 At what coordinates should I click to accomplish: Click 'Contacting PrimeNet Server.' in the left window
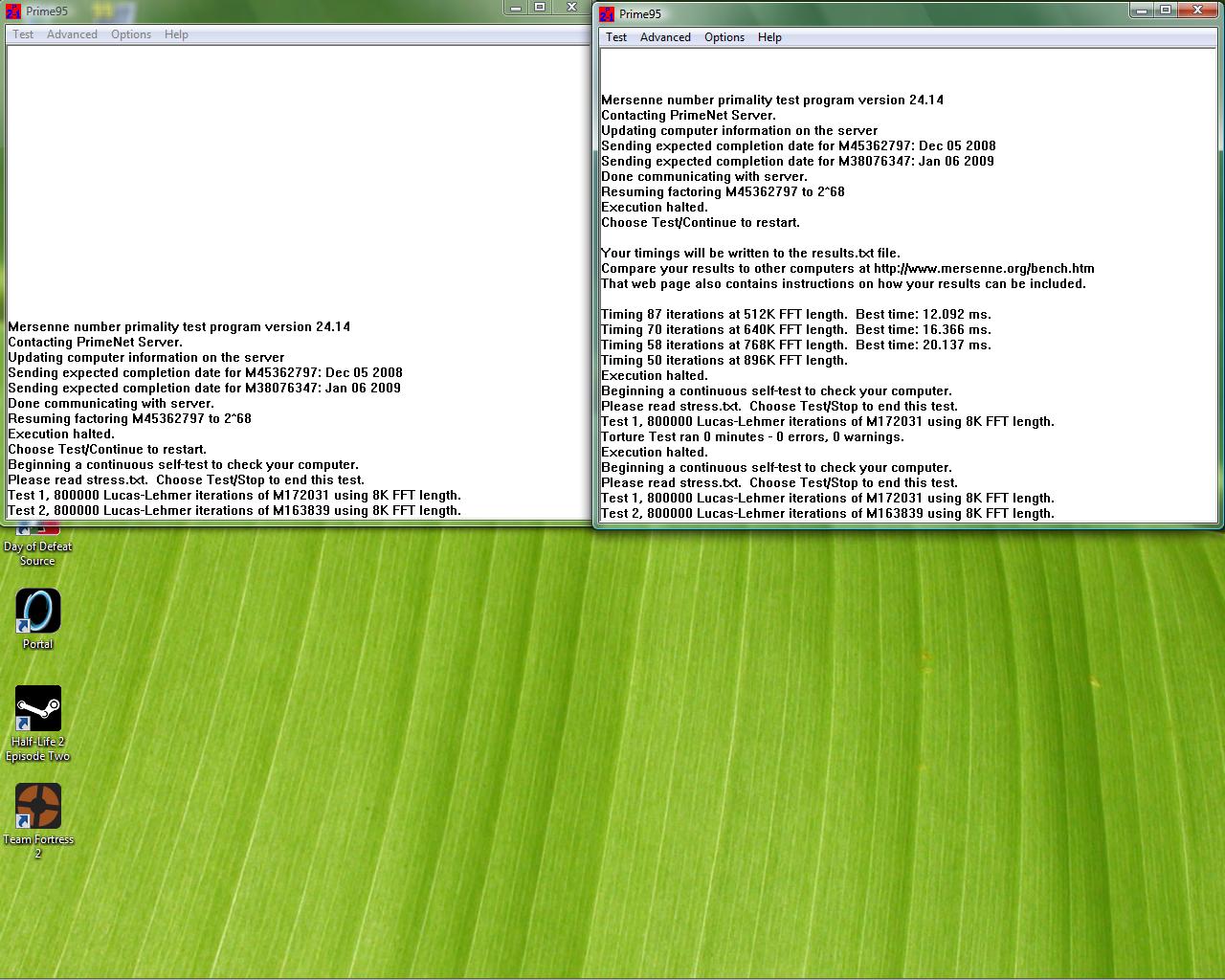95,343
